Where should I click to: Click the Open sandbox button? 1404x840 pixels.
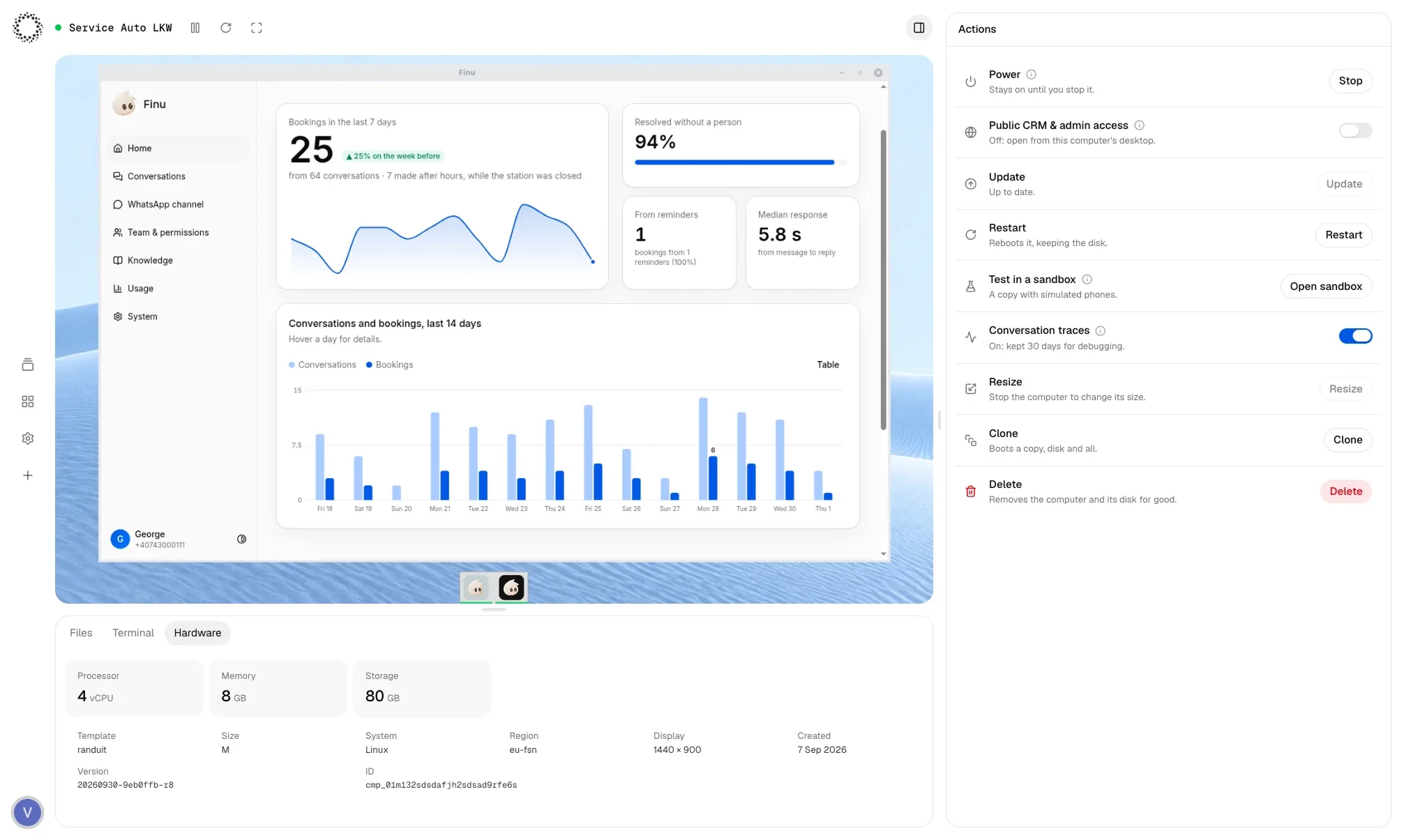1326,287
